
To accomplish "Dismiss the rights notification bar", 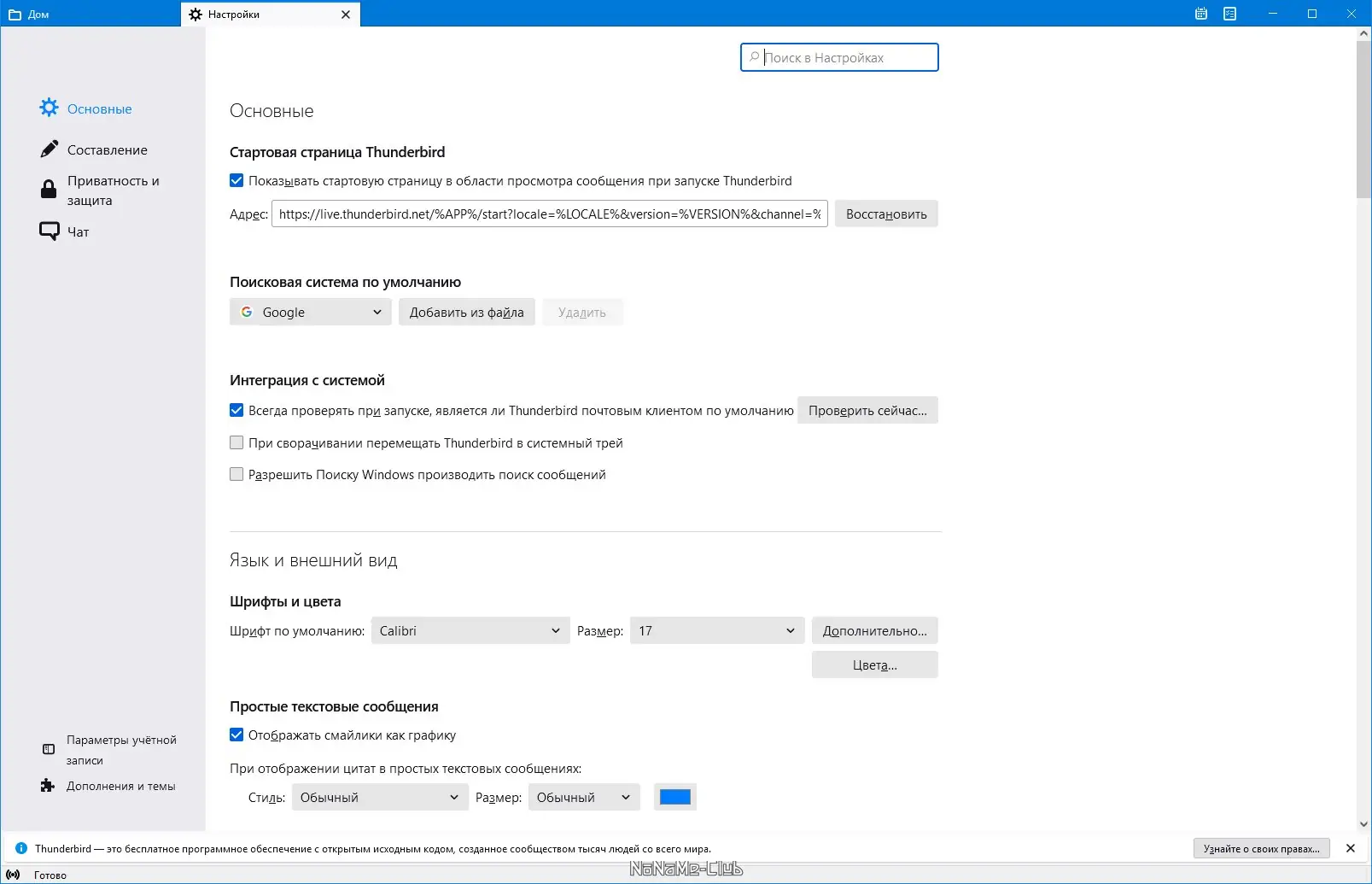I will 1351,848.
